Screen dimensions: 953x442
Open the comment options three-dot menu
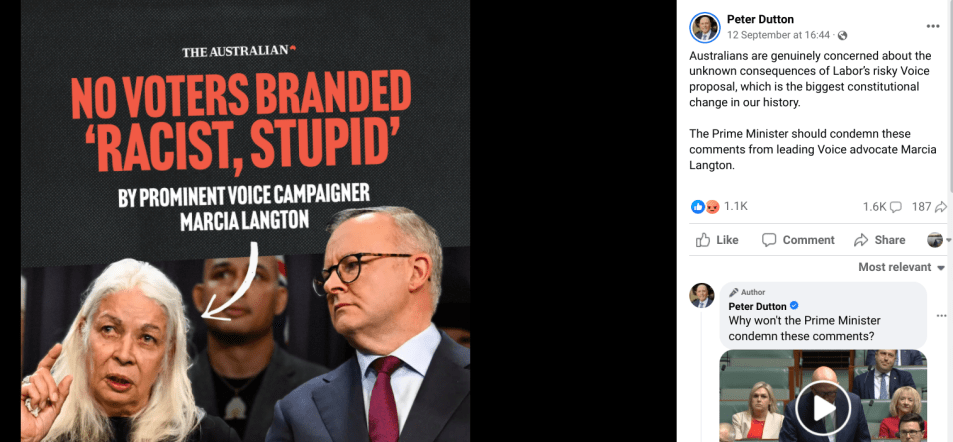(941, 316)
